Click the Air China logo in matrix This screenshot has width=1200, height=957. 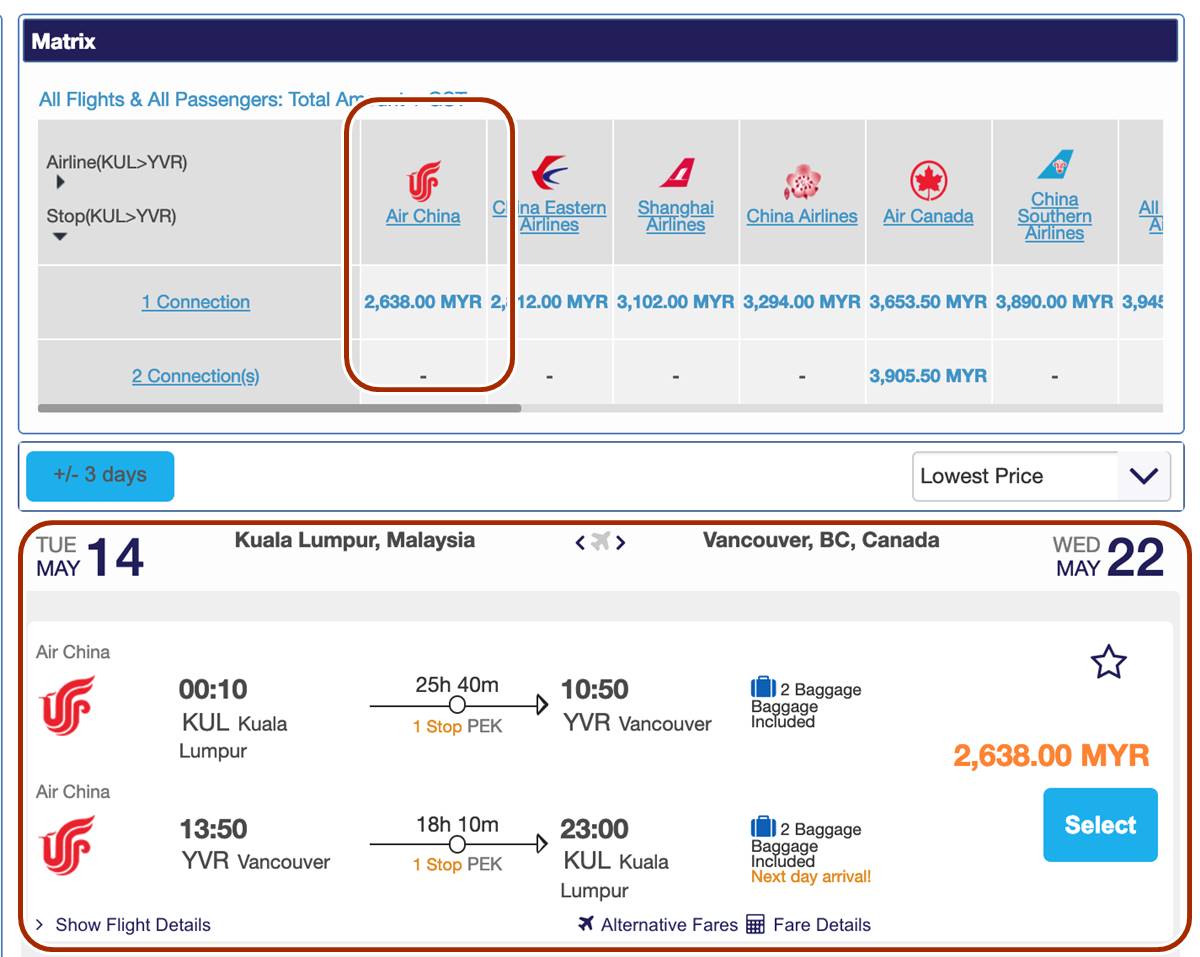tap(423, 182)
